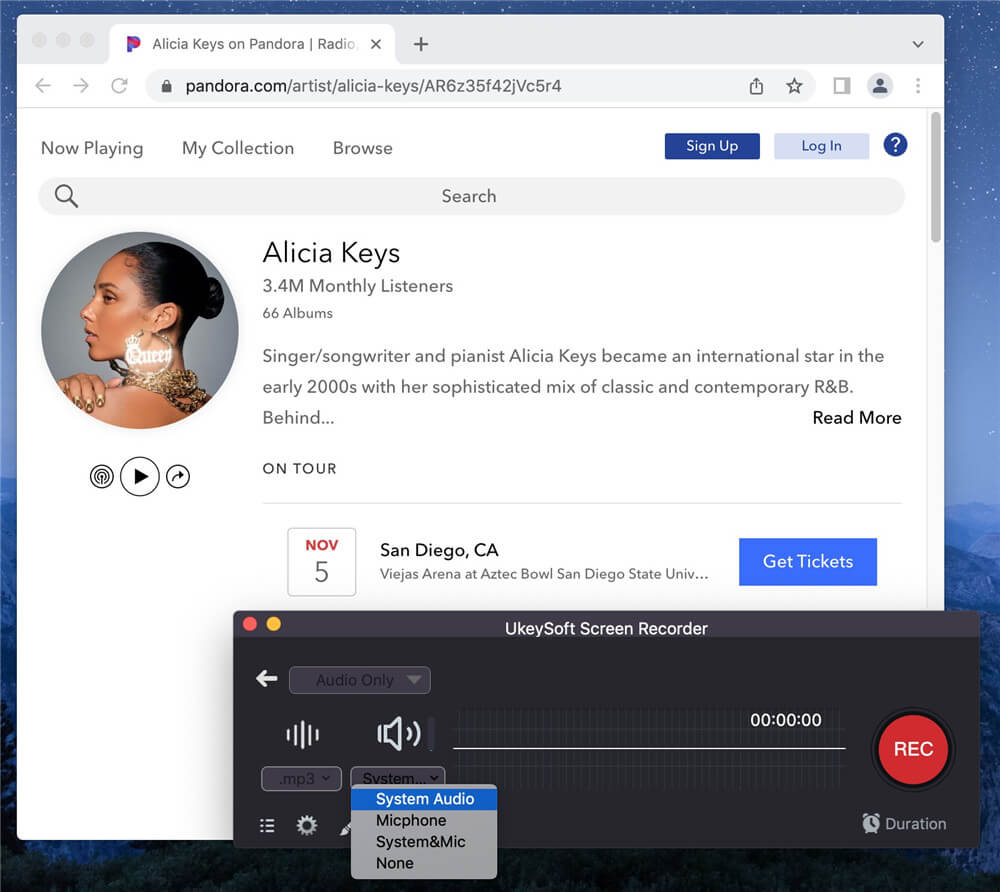Open the System audio source dropdown
This screenshot has width=1000, height=892.
tap(397, 777)
